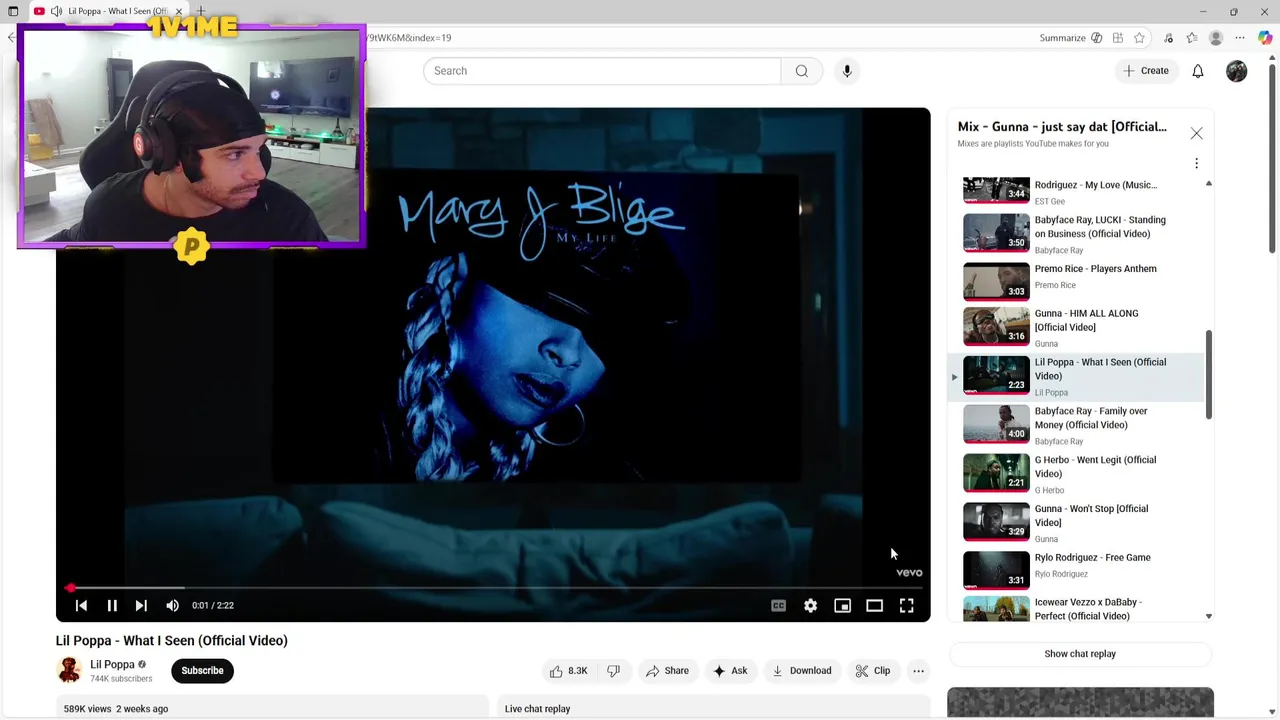Image resolution: width=1280 pixels, height=720 pixels.
Task: Open Favorites list icon
Action: pyautogui.click(x=1191, y=38)
